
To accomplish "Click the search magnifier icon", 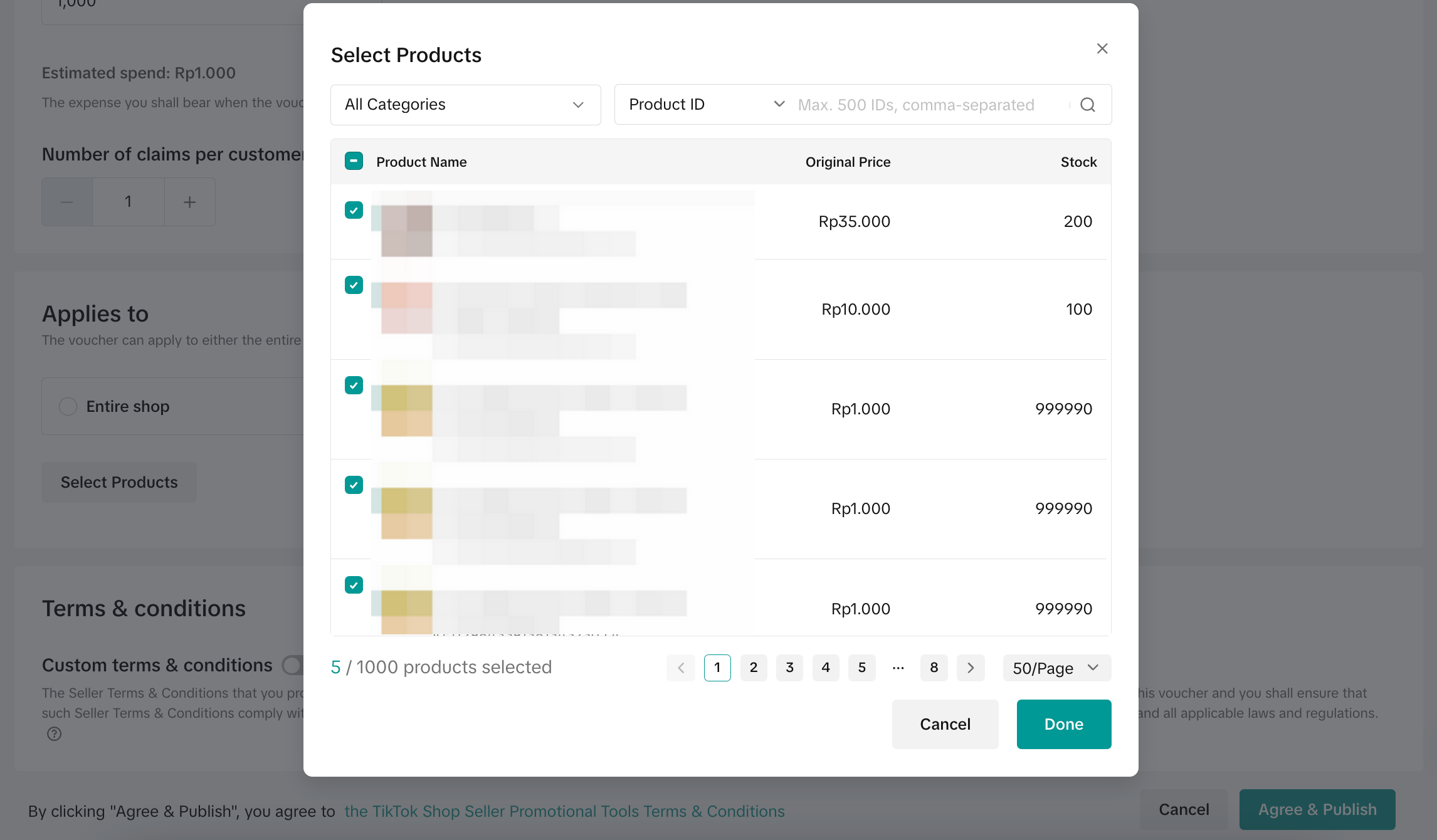I will [1088, 105].
